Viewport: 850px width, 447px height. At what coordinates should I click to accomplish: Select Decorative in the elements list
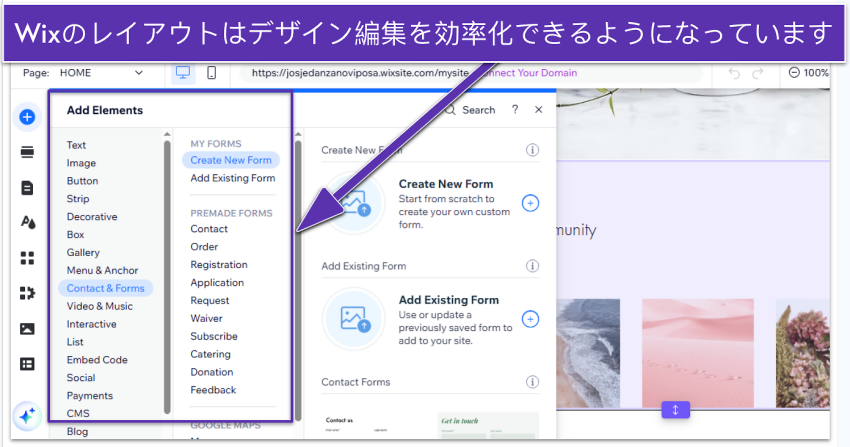coord(92,217)
